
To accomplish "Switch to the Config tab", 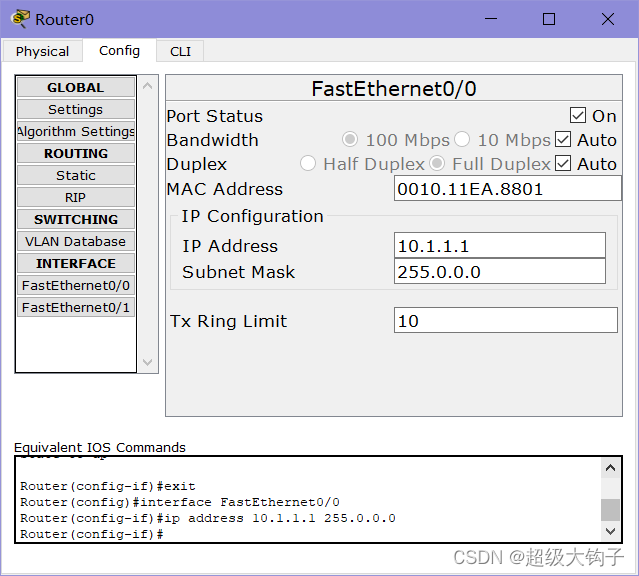I will [x=119, y=51].
